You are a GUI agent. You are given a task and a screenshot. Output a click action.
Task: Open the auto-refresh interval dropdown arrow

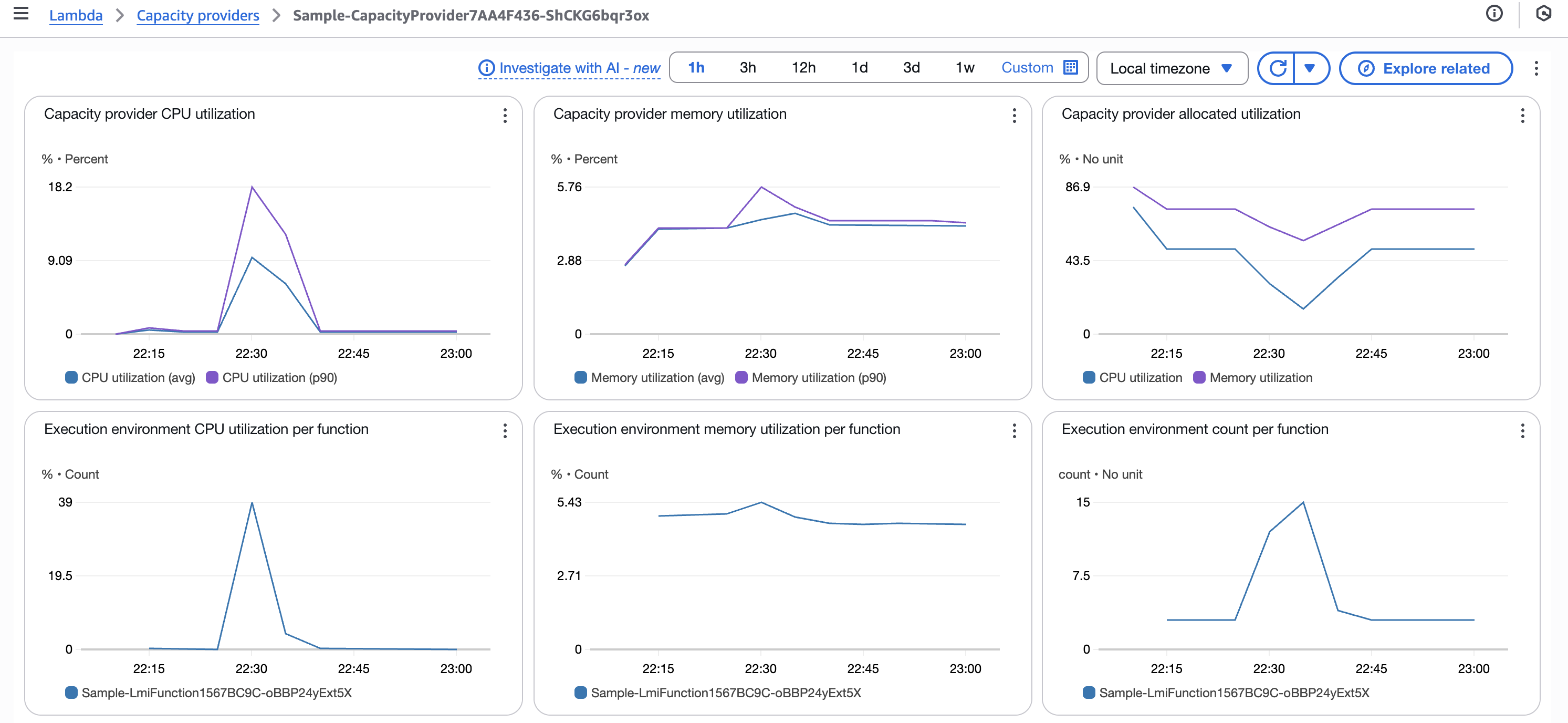(1309, 68)
